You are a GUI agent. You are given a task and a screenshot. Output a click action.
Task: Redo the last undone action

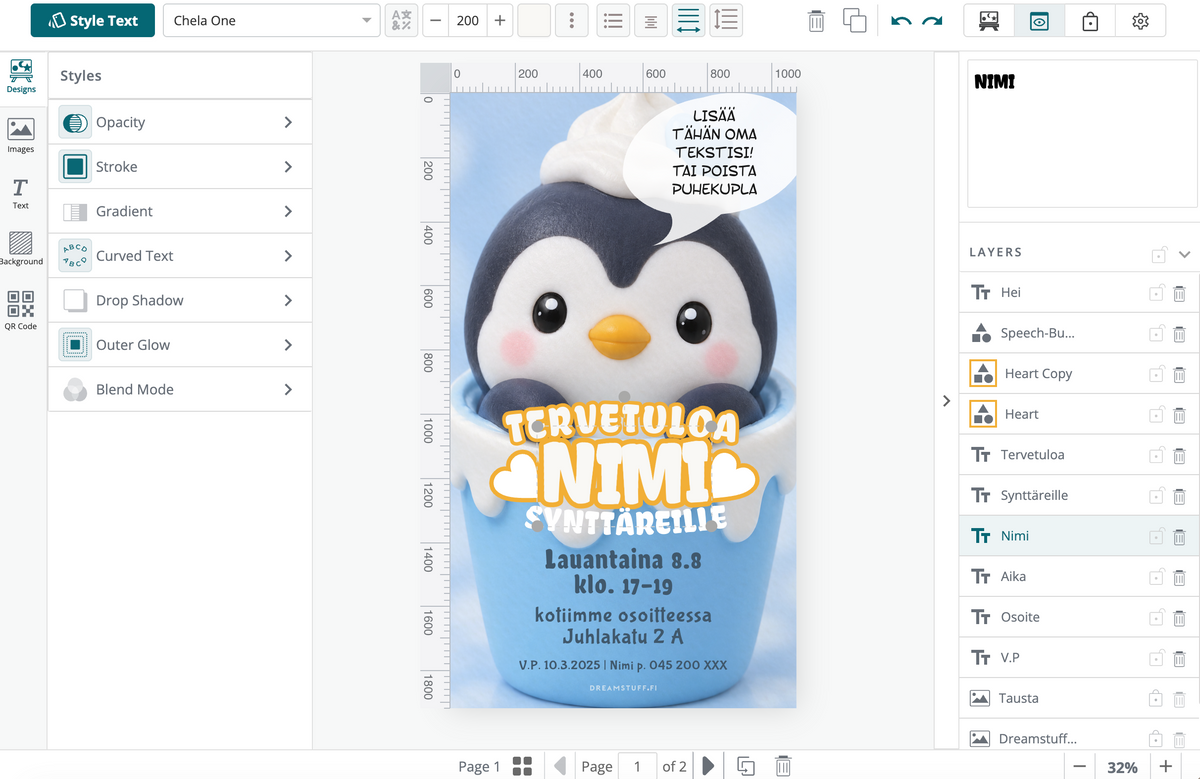(932, 21)
